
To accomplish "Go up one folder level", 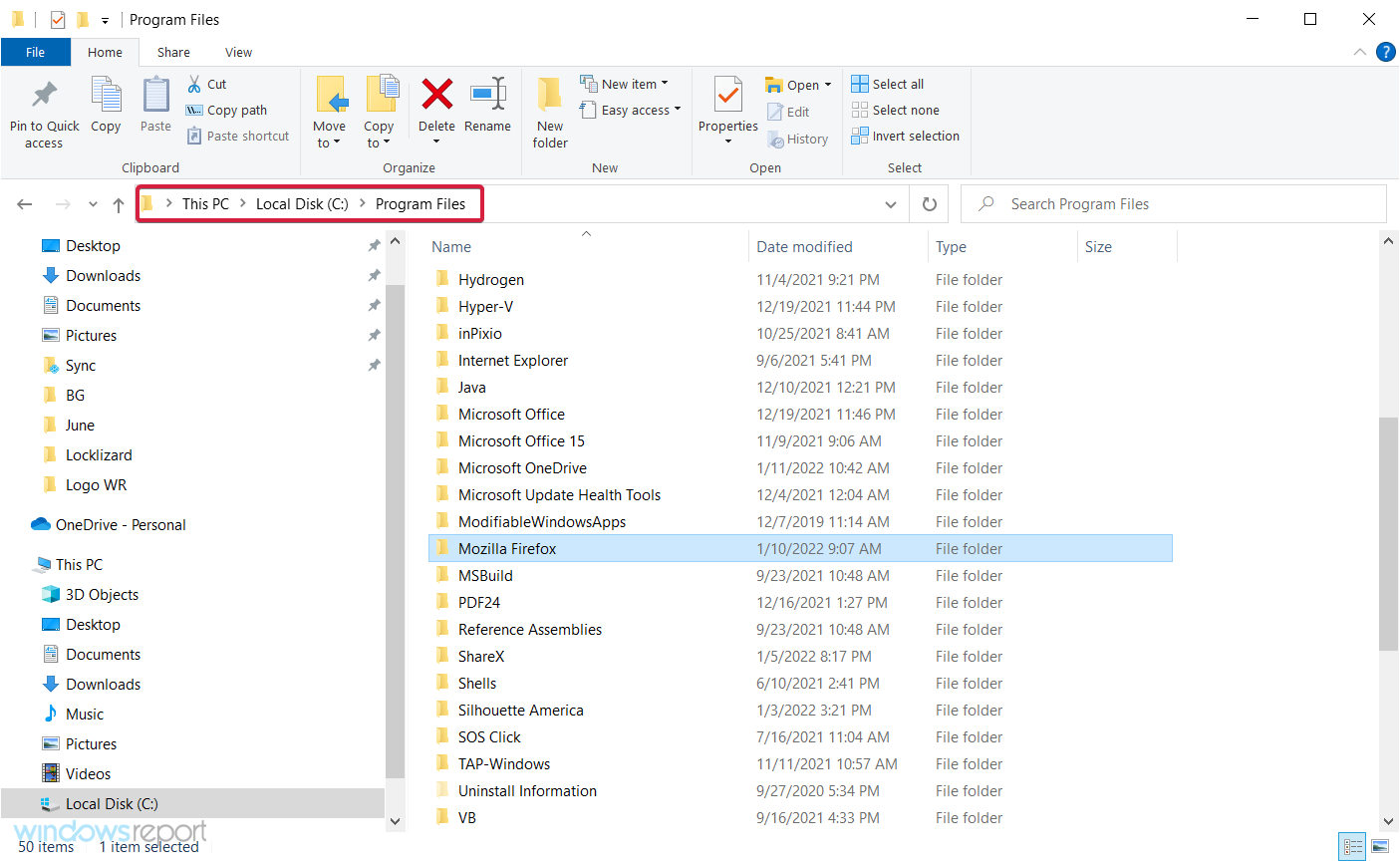I will [119, 204].
